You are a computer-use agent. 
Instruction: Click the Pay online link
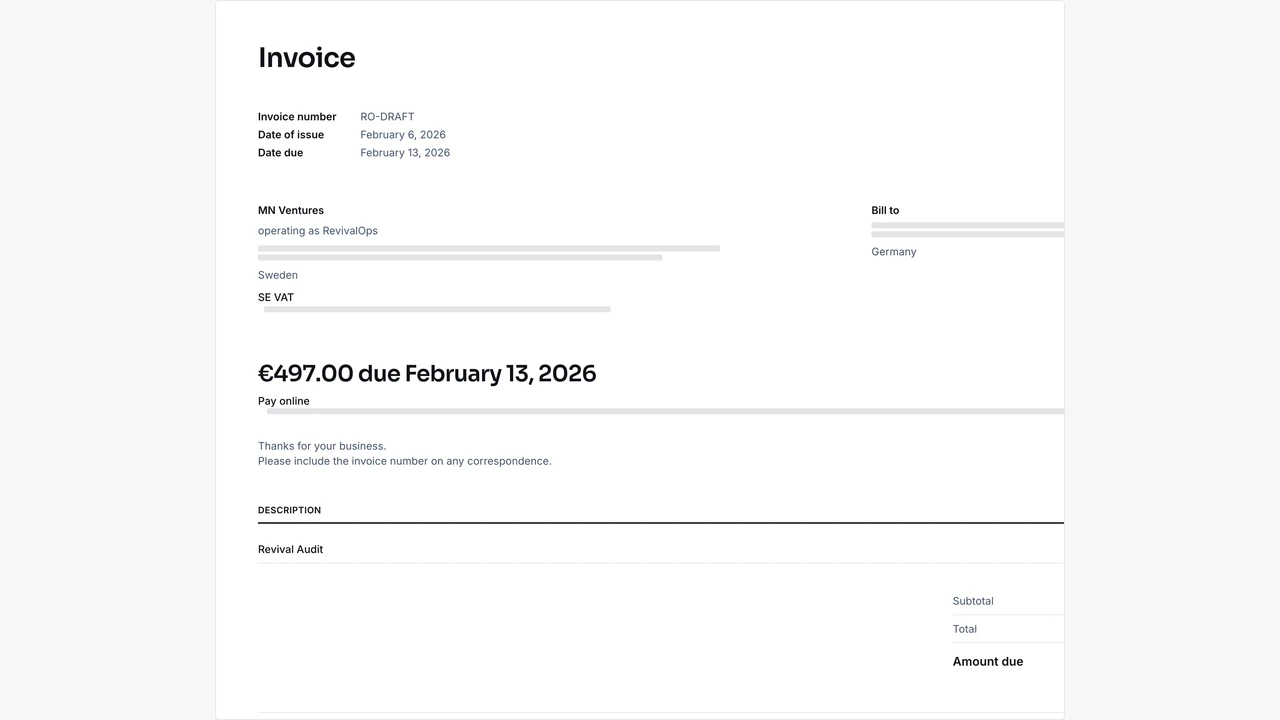(x=283, y=401)
